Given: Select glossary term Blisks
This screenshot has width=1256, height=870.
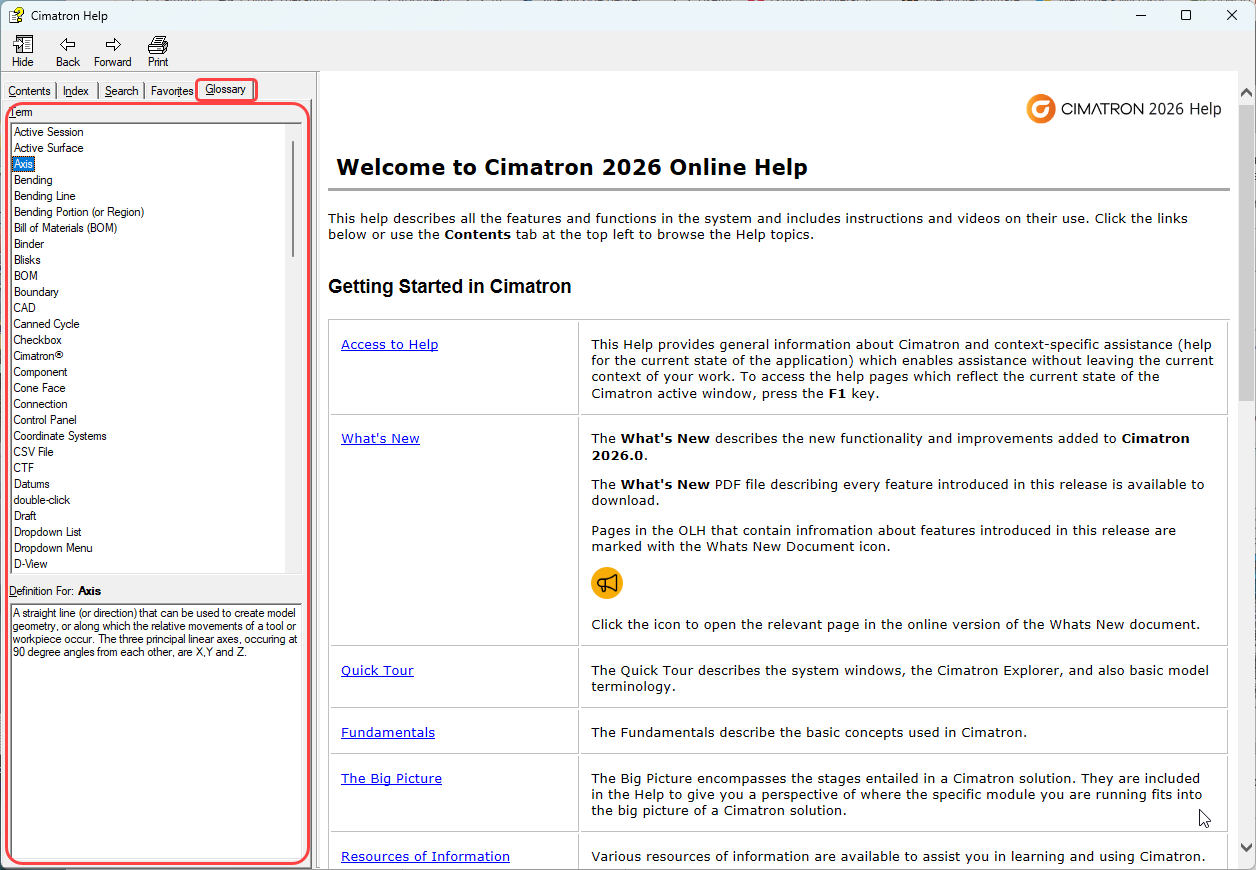Looking at the screenshot, I should (x=27, y=260).
